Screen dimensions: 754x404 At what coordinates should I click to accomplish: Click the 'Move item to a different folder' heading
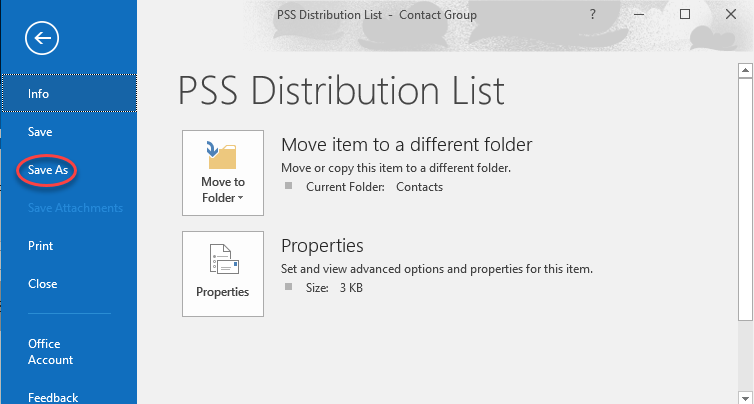point(406,144)
